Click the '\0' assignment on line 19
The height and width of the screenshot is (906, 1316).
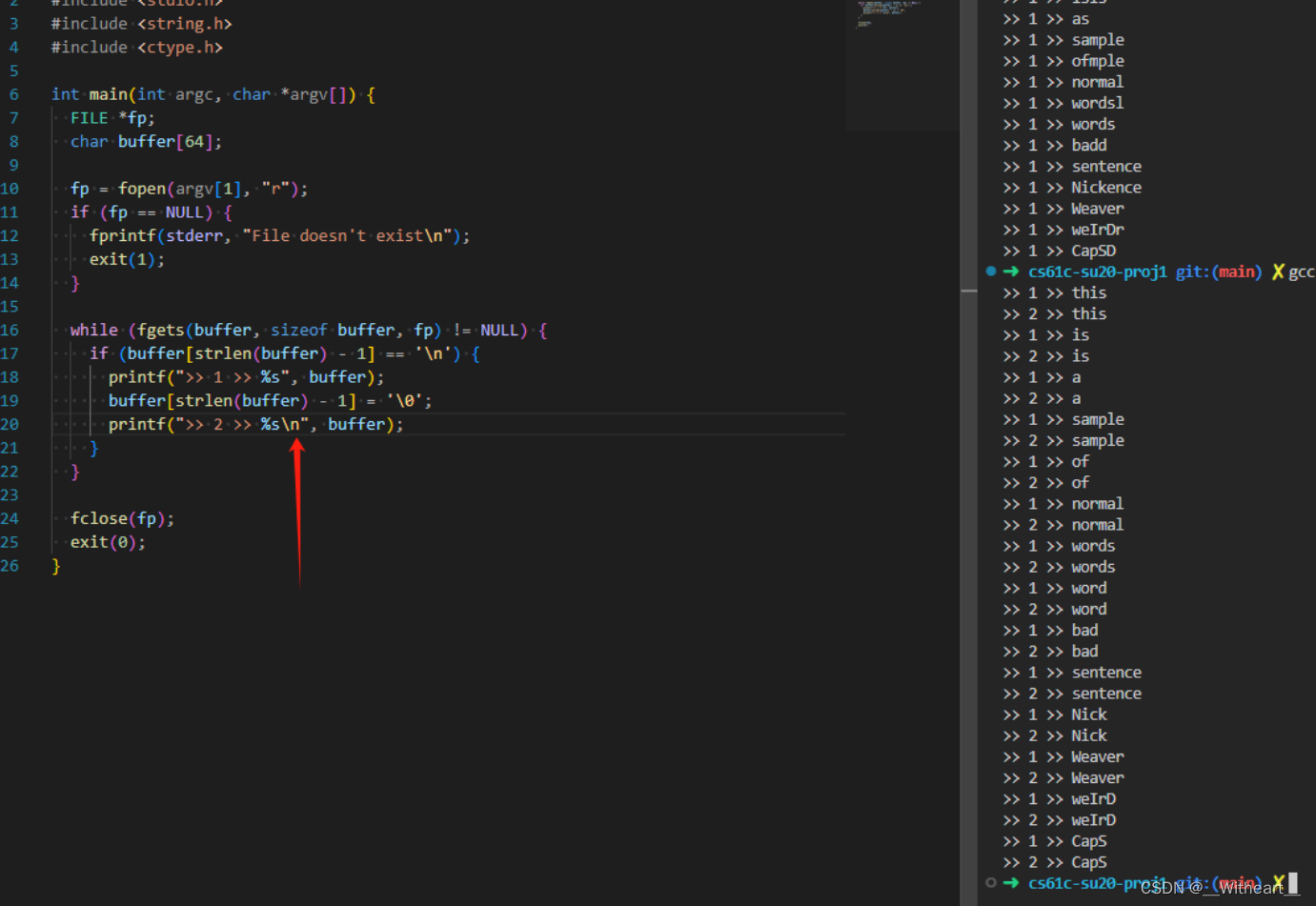(x=270, y=401)
